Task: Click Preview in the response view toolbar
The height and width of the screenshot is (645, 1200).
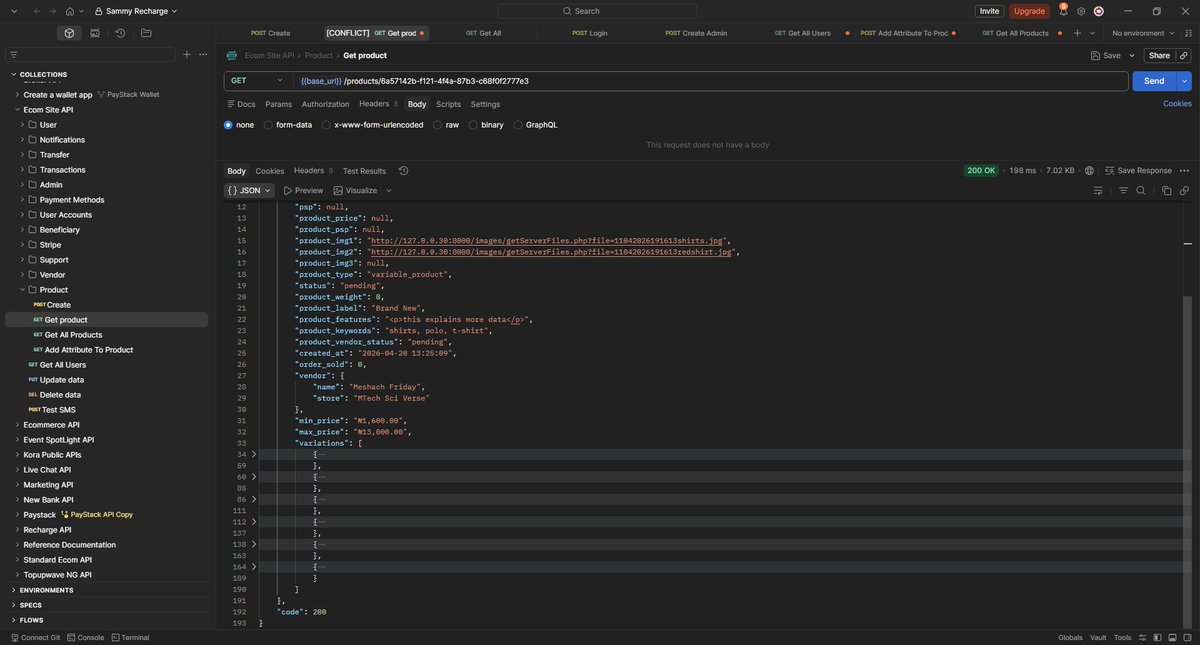Action: pyautogui.click(x=303, y=190)
